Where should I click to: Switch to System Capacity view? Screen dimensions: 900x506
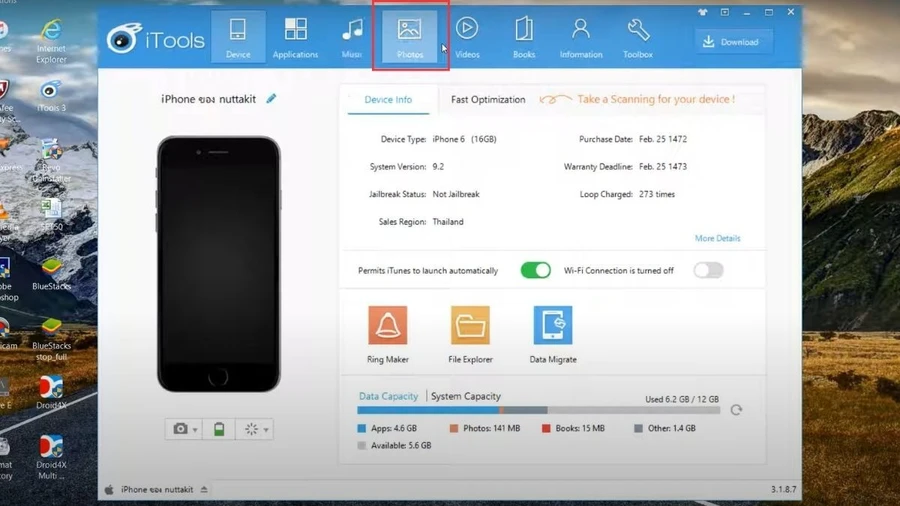[465, 396]
